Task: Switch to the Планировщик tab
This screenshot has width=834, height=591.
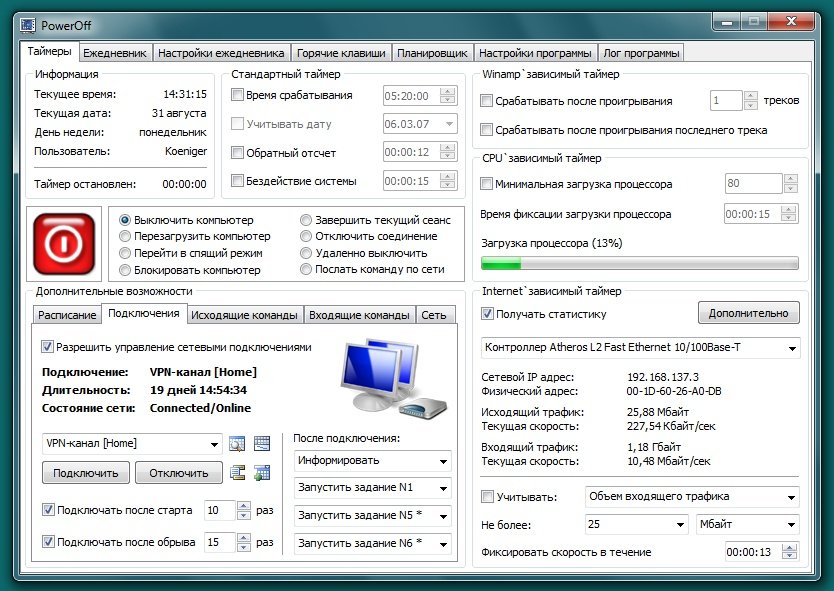Action: [432, 53]
